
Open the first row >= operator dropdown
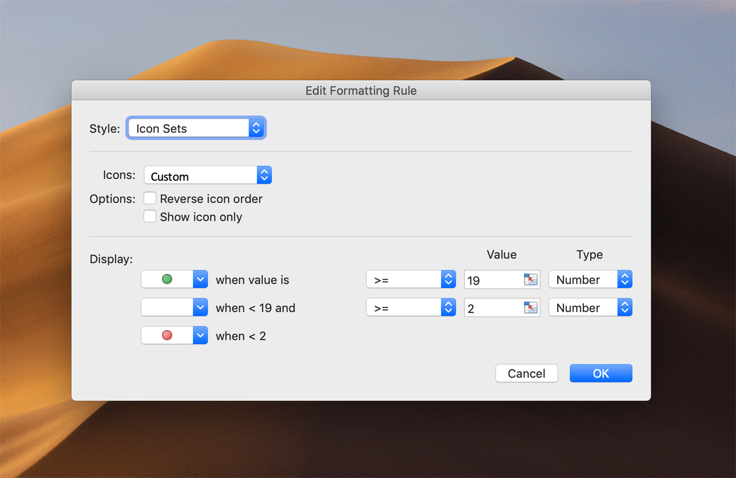[x=411, y=280]
